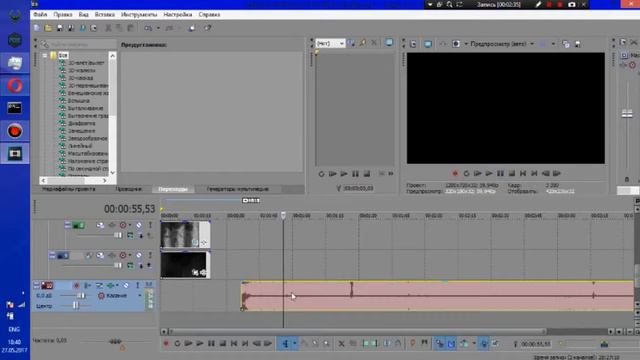The height and width of the screenshot is (360, 640).
Task: Open the Касание automation mode dropdown
Action: [x=140, y=296]
